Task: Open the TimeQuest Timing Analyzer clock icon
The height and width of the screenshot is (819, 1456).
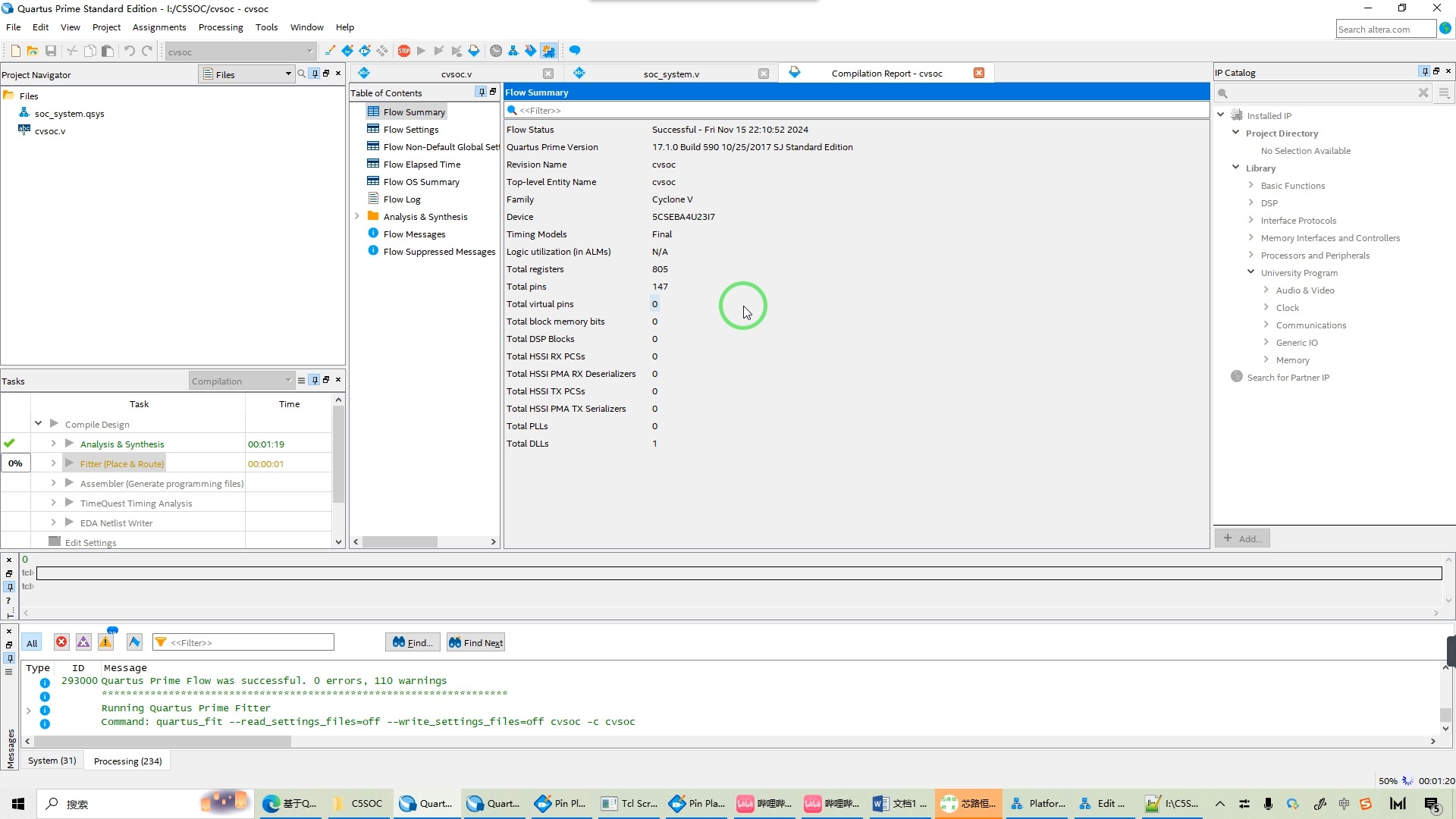Action: pos(496,51)
